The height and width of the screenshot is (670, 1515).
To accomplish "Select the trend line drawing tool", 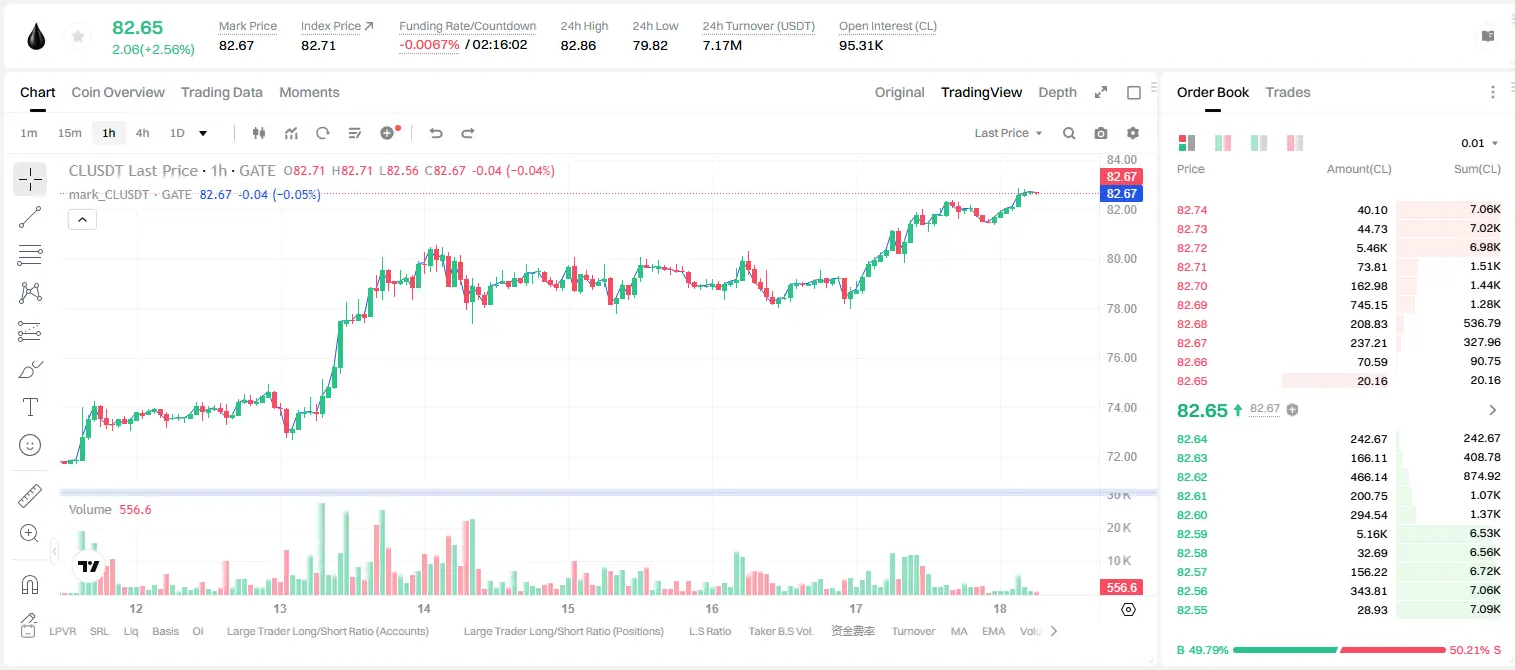I will coord(30,217).
